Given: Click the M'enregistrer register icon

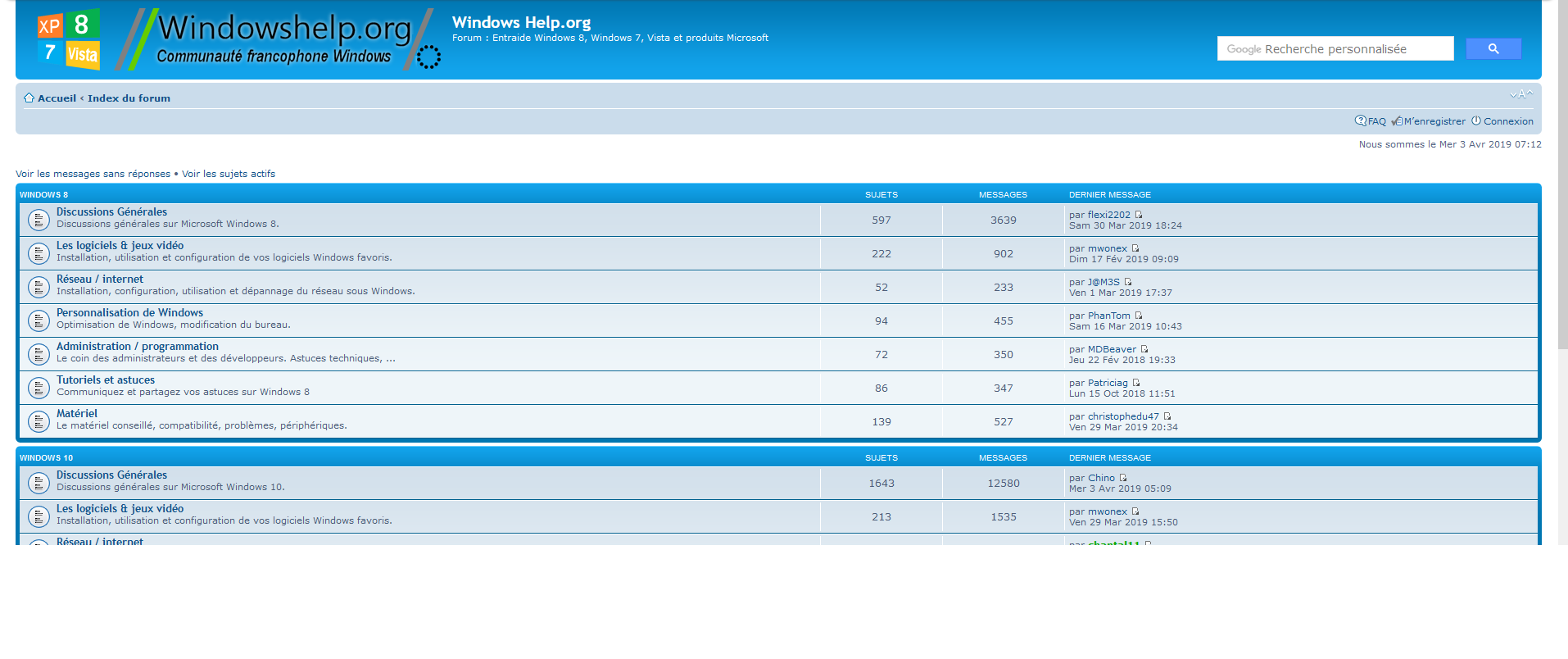Looking at the screenshot, I should [1397, 121].
